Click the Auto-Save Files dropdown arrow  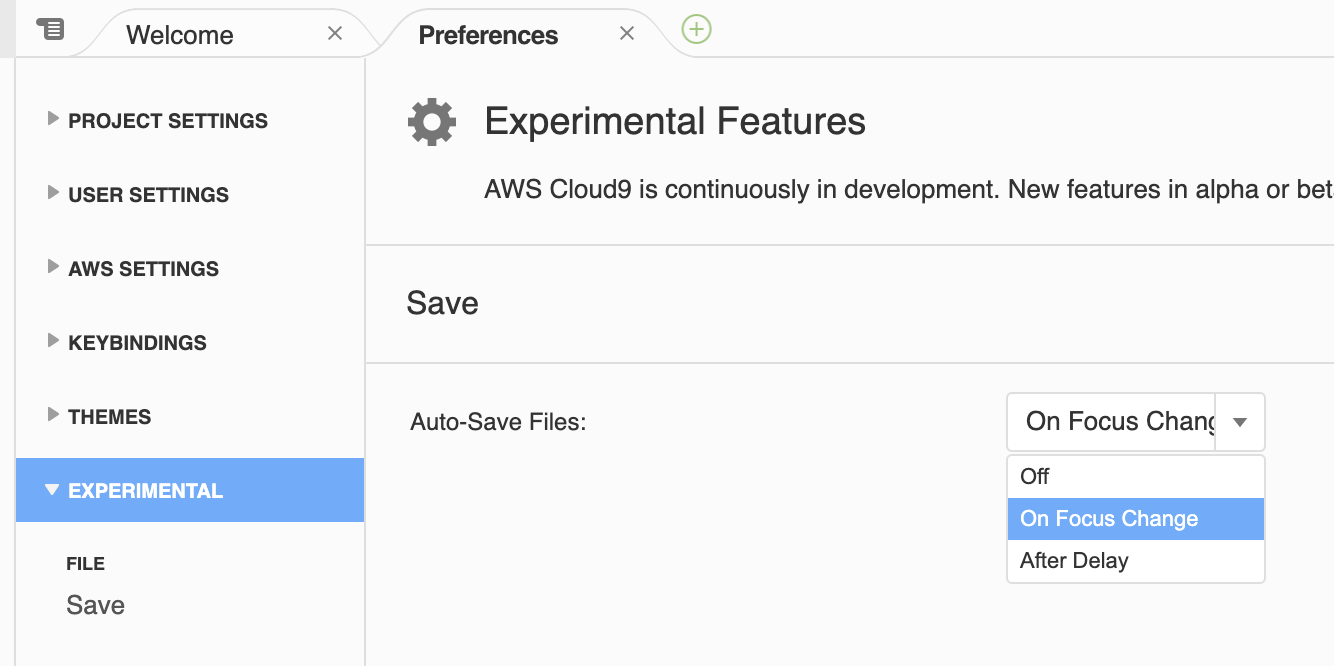point(1240,422)
